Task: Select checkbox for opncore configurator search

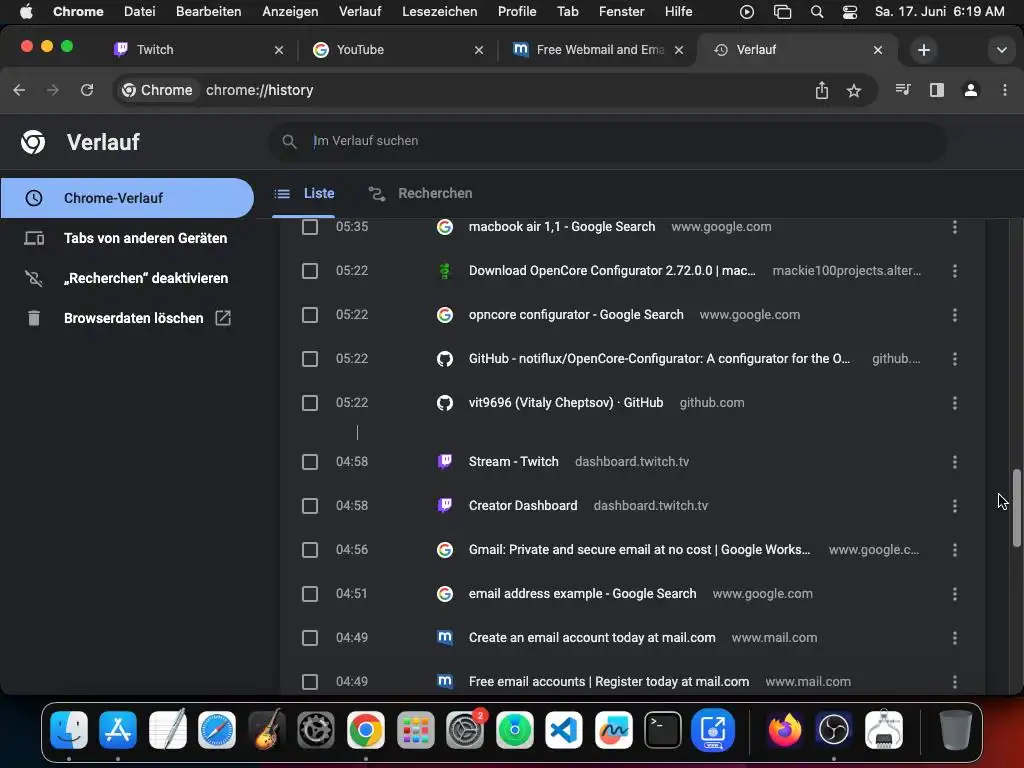Action: click(x=310, y=315)
